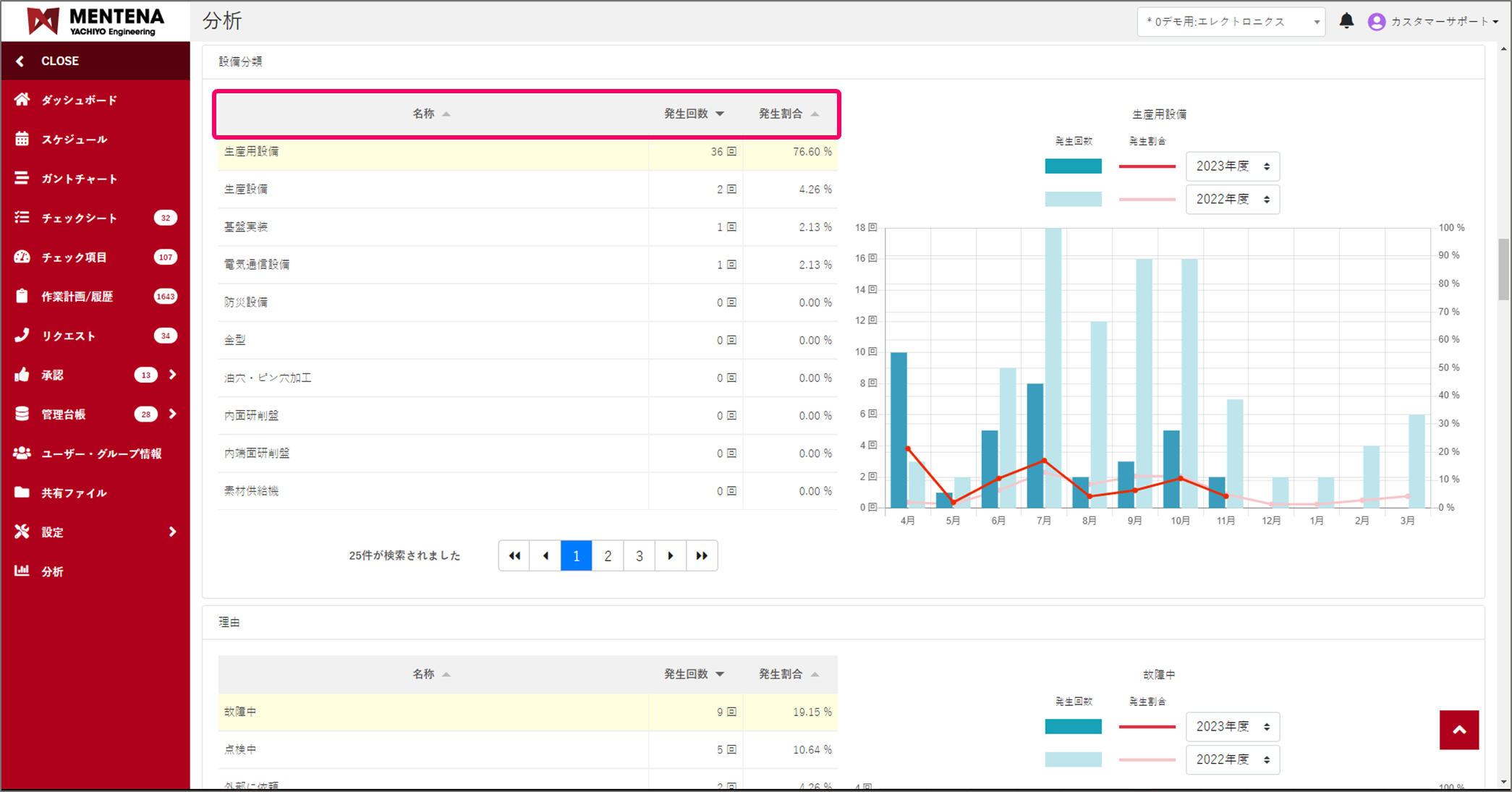Click the リクエスト phone icon
Viewport: 1512px width, 792px height.
pos(22,335)
